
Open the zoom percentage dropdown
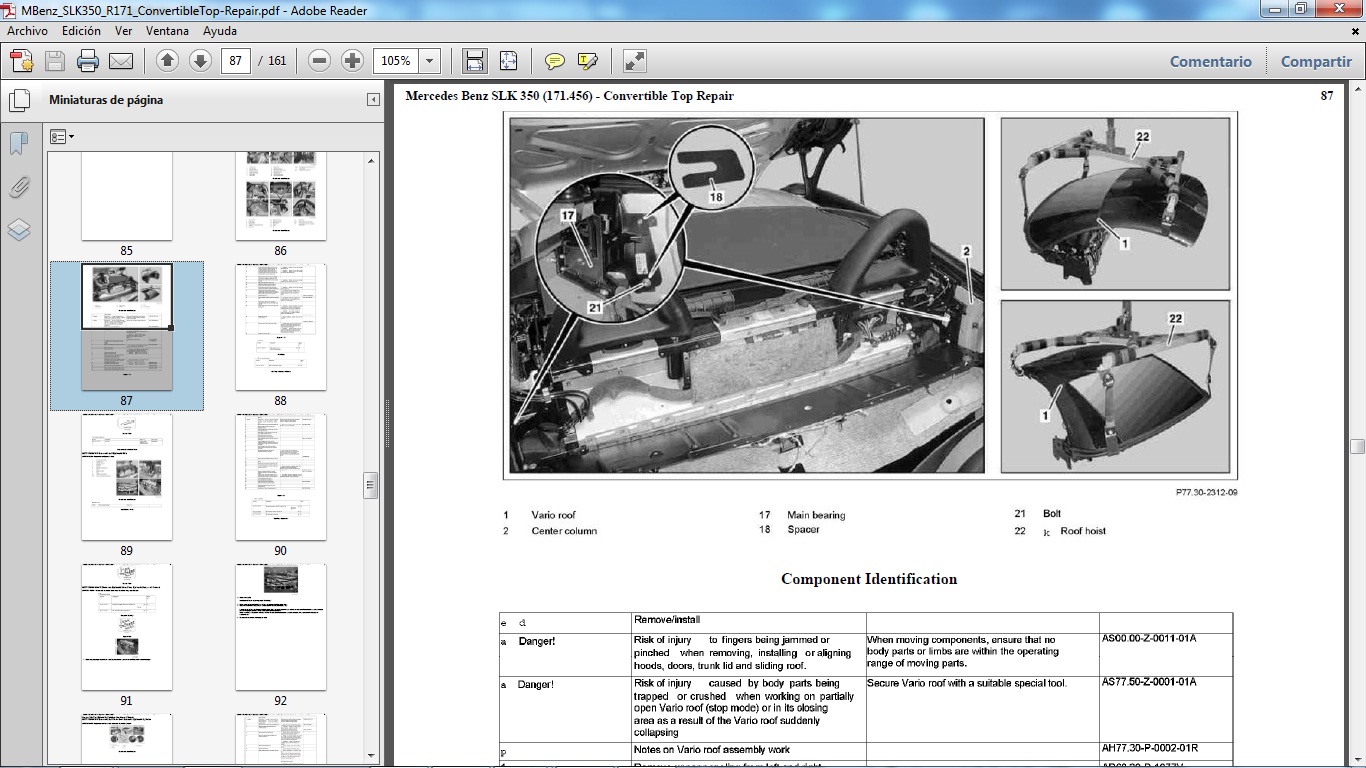click(x=428, y=60)
